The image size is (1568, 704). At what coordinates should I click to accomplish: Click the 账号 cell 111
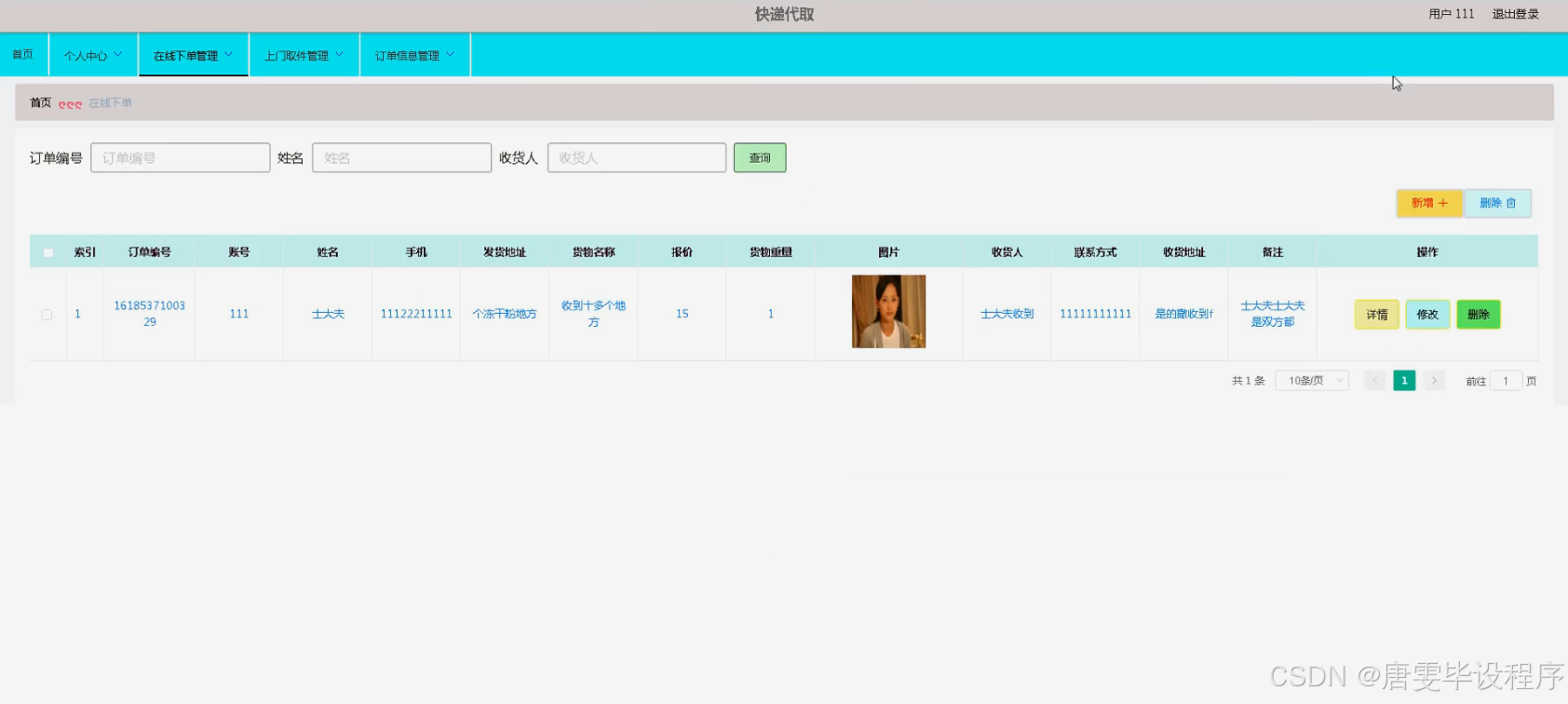(239, 314)
